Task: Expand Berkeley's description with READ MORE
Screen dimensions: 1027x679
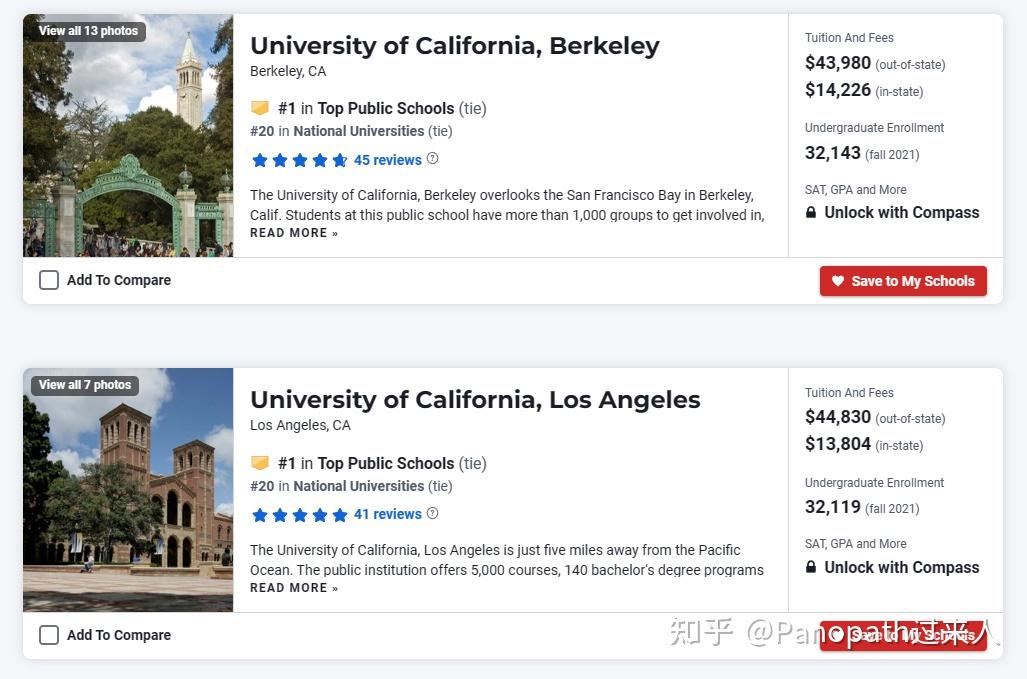Action: [293, 232]
